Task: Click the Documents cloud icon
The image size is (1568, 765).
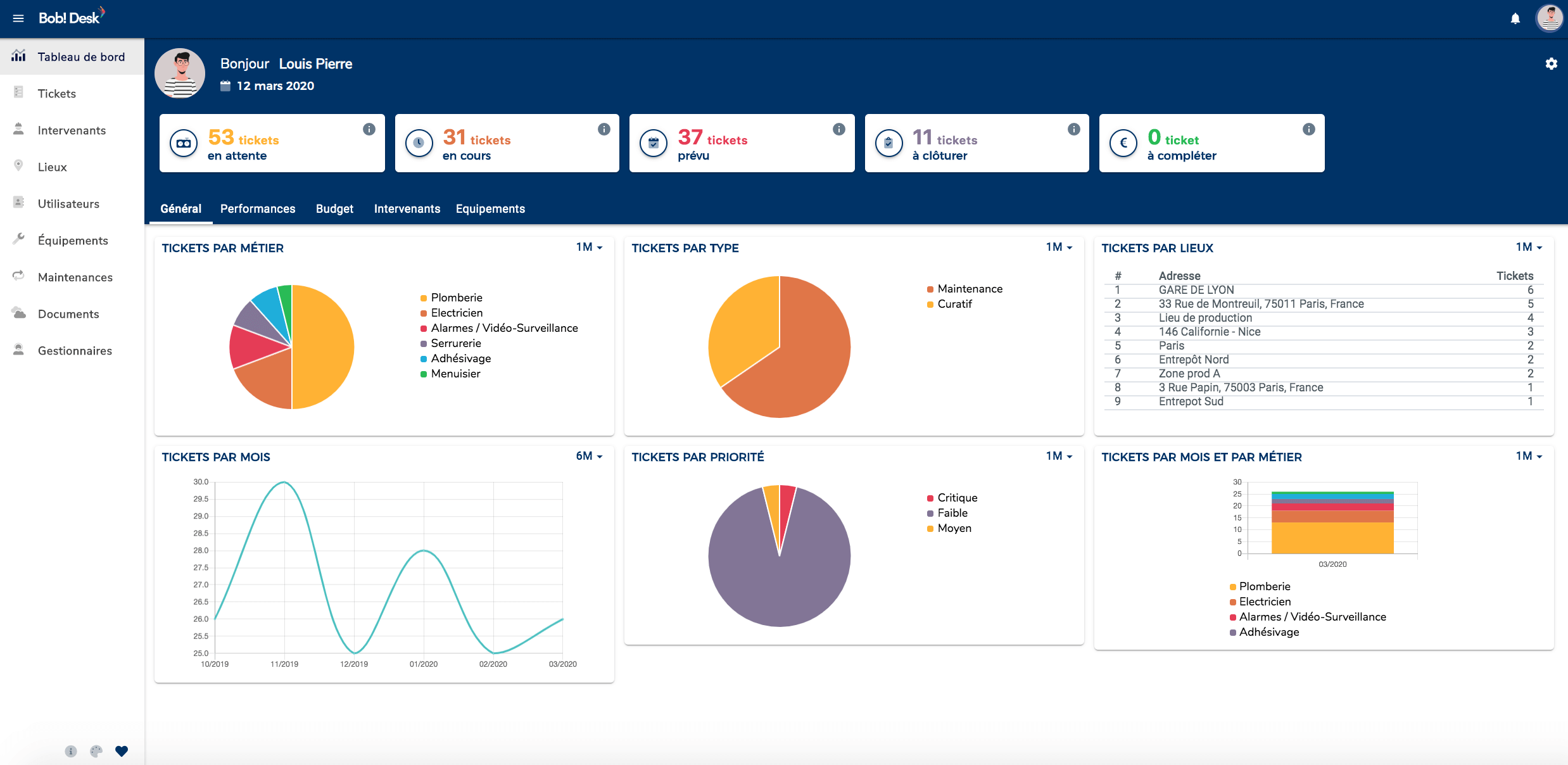Action: tap(19, 313)
